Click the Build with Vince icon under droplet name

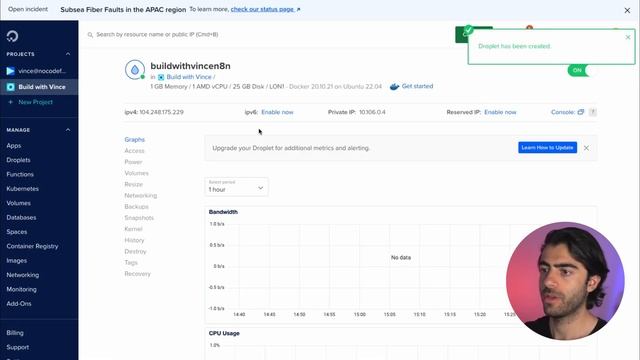click(161, 77)
